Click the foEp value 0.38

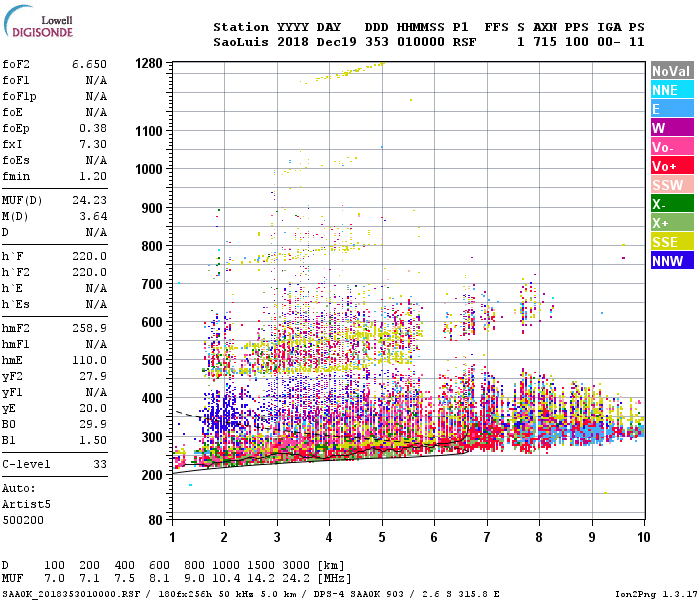point(93,128)
